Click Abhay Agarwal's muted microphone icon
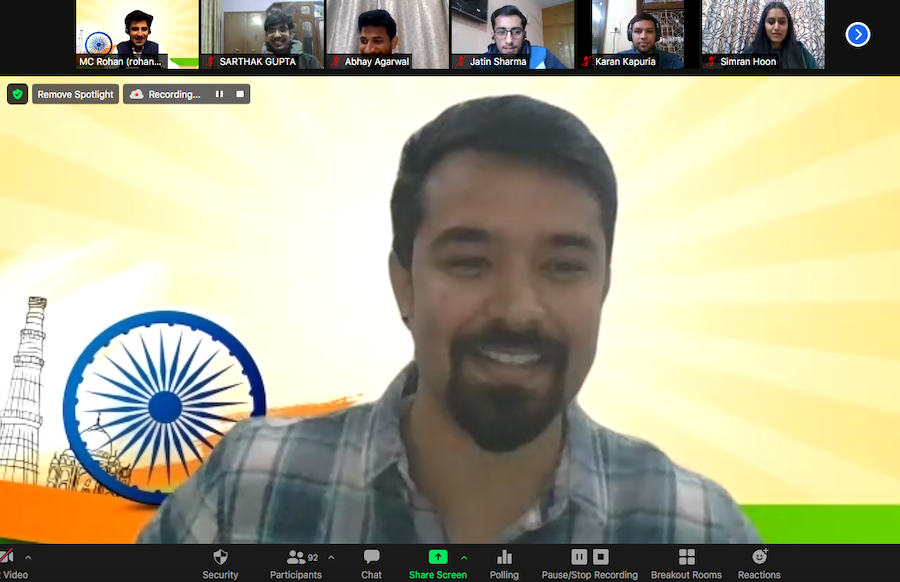The width and height of the screenshot is (900, 582). click(336, 61)
